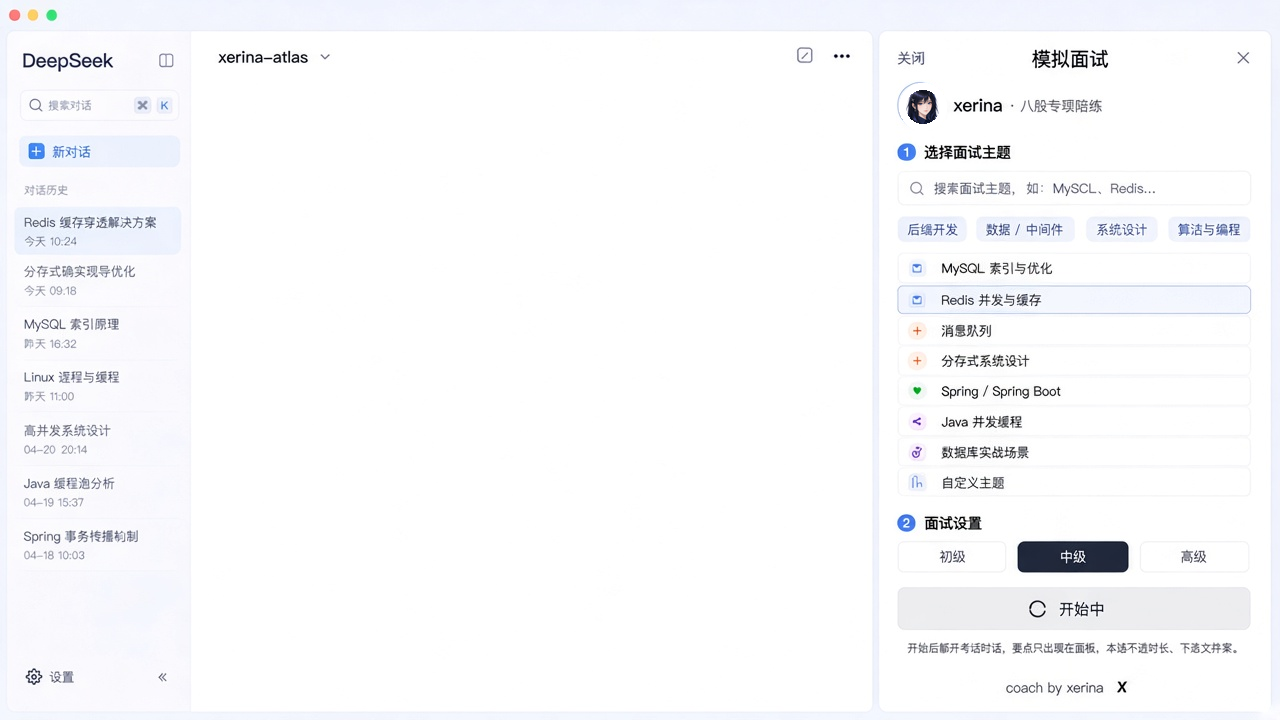
Task: Click the 开始中 start button
Action: [x=1074, y=609]
